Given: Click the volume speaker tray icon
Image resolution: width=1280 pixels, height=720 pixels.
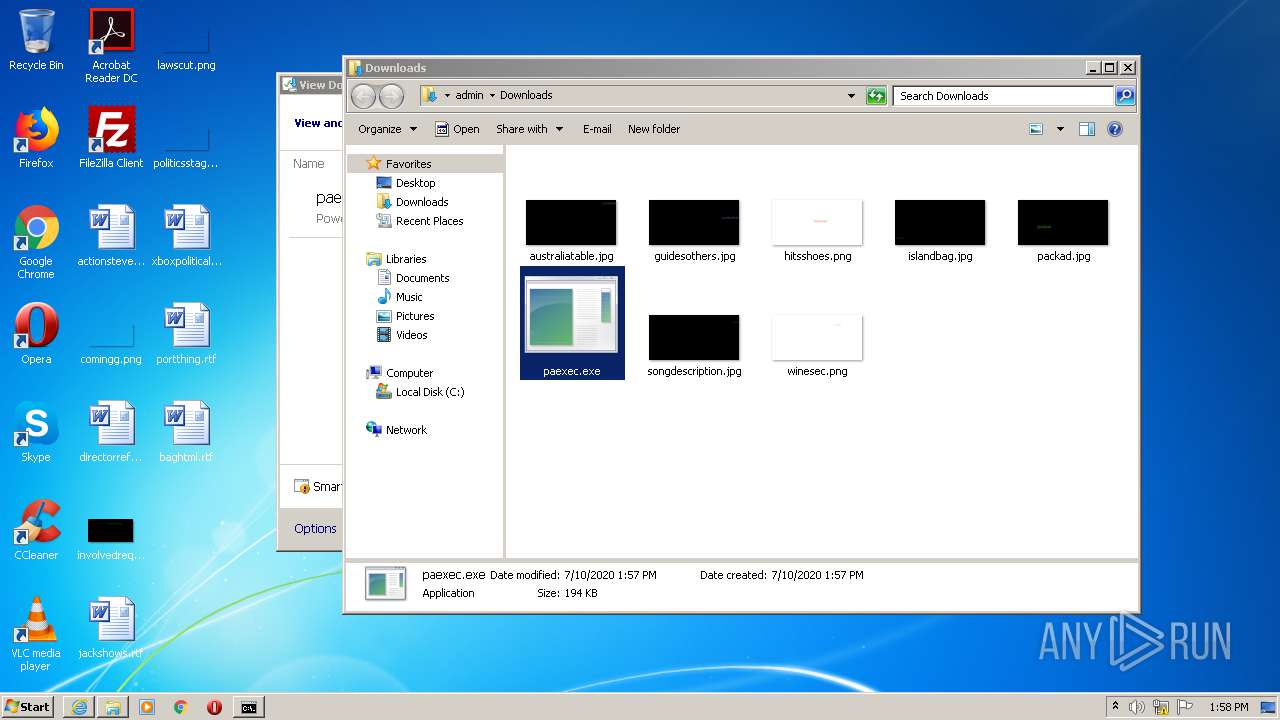Looking at the screenshot, I should coord(1136,707).
